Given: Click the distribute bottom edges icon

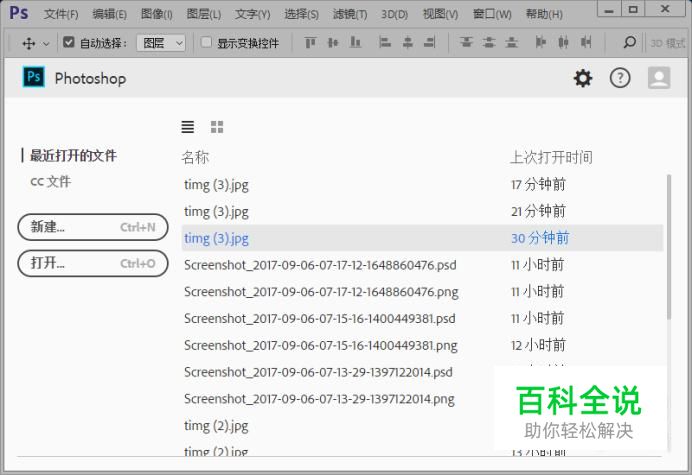Looking at the screenshot, I should (511, 42).
